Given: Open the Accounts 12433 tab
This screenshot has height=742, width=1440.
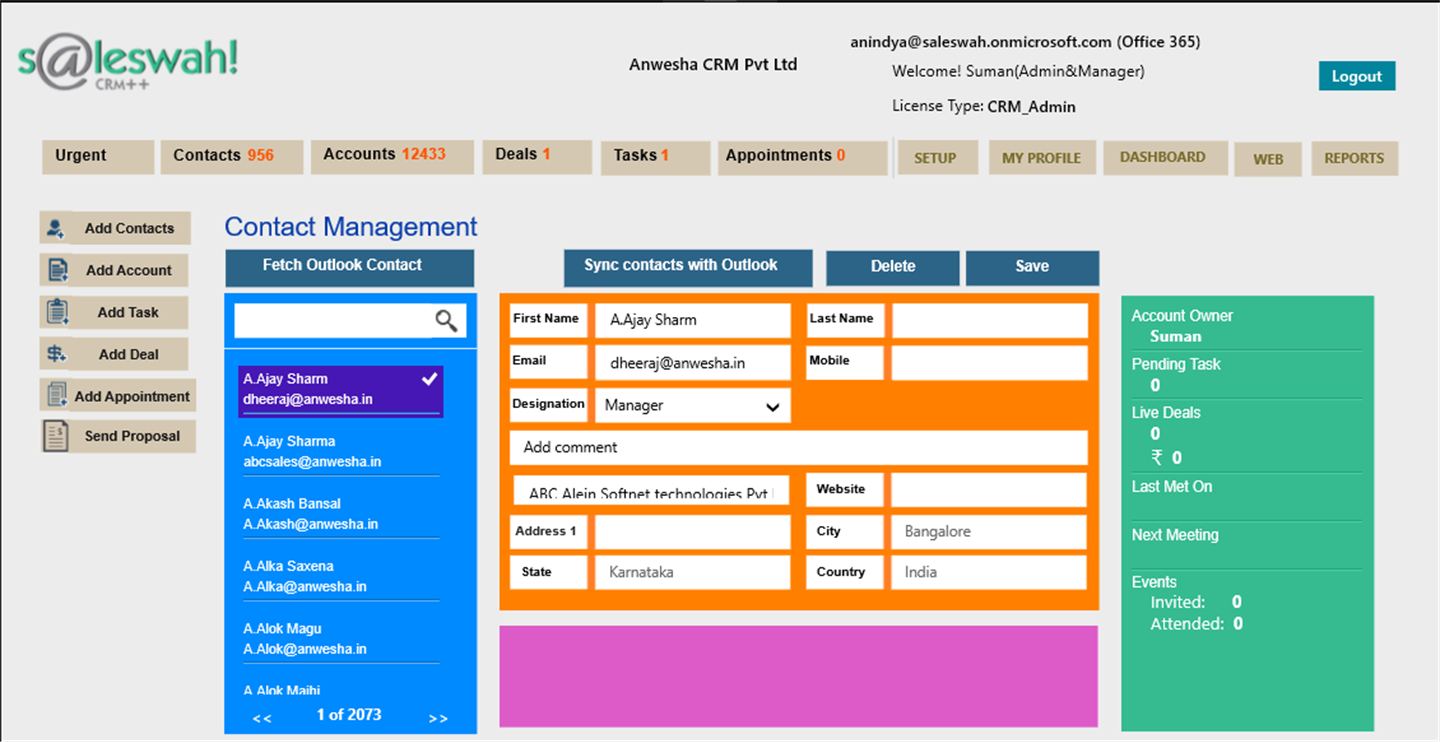Looking at the screenshot, I should point(392,156).
